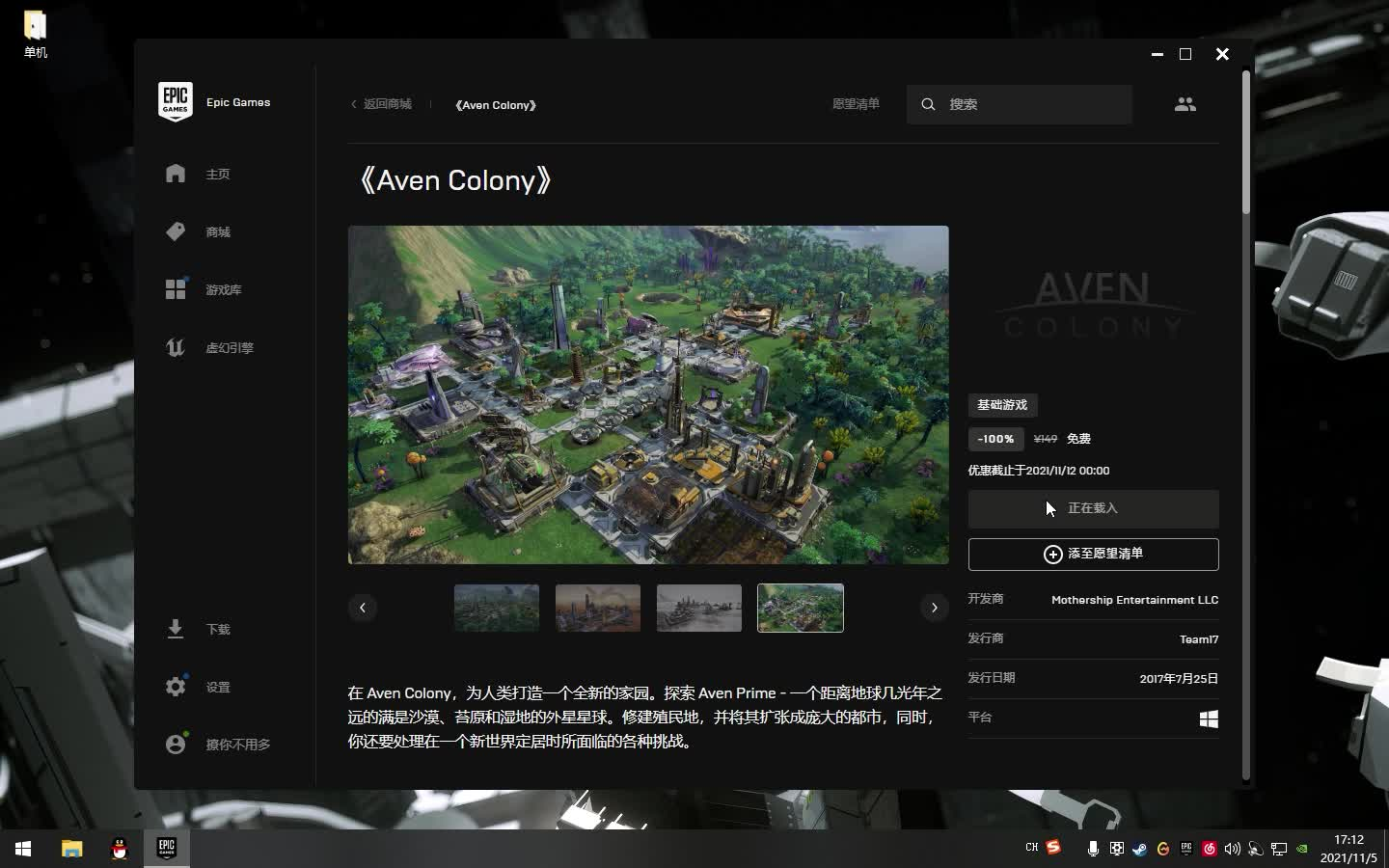The image size is (1389, 868).
Task: Open NetEase Cloud Music tray icon
Action: 1209,849
